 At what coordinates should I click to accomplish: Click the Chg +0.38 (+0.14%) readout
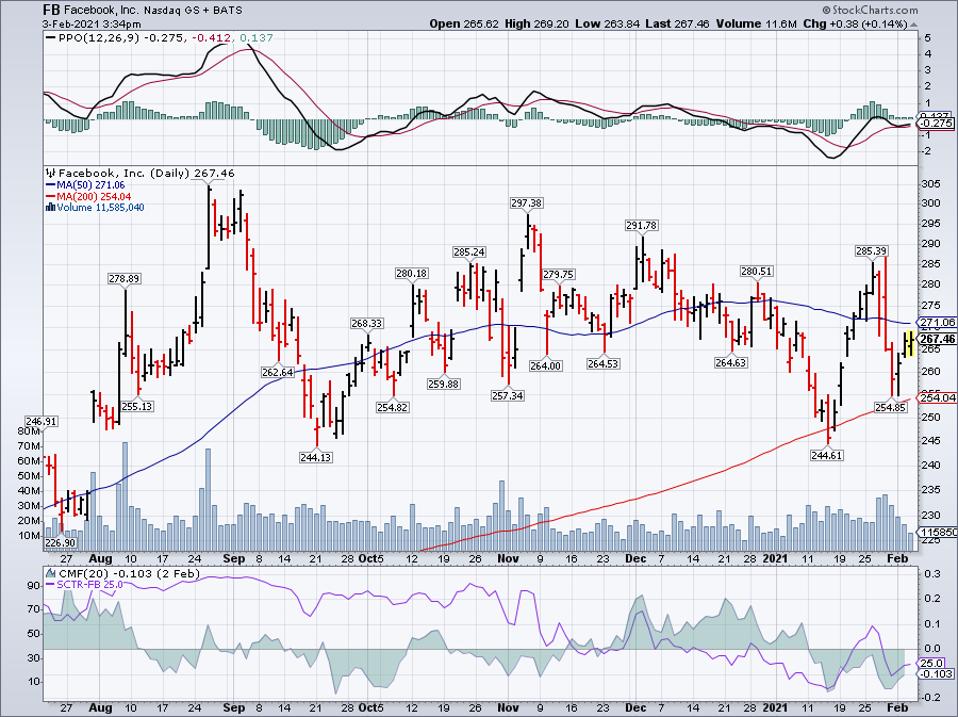860,24
